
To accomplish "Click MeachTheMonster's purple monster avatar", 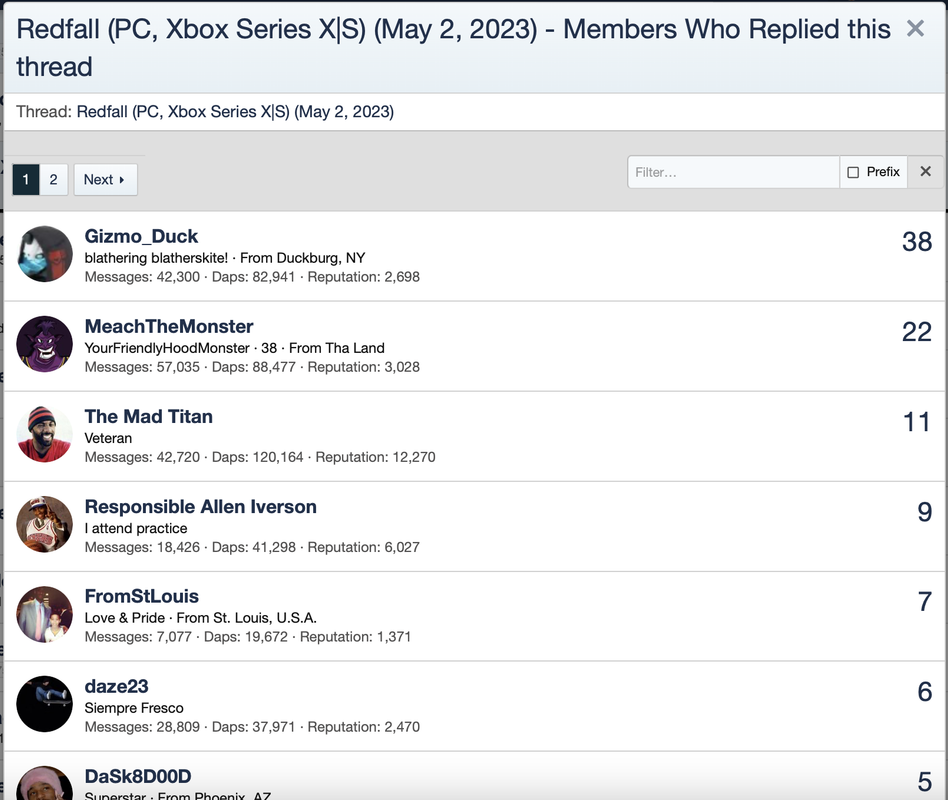I will tap(45, 344).
